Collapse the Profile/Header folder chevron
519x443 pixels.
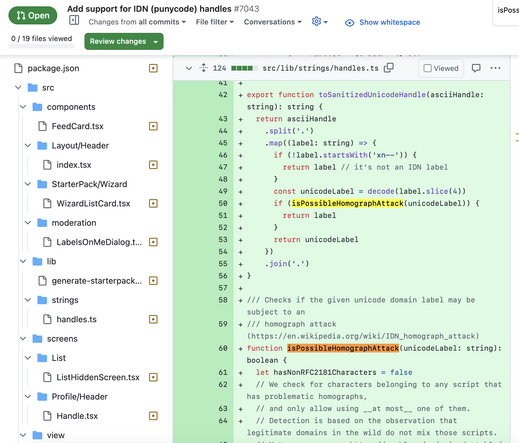click(28, 397)
